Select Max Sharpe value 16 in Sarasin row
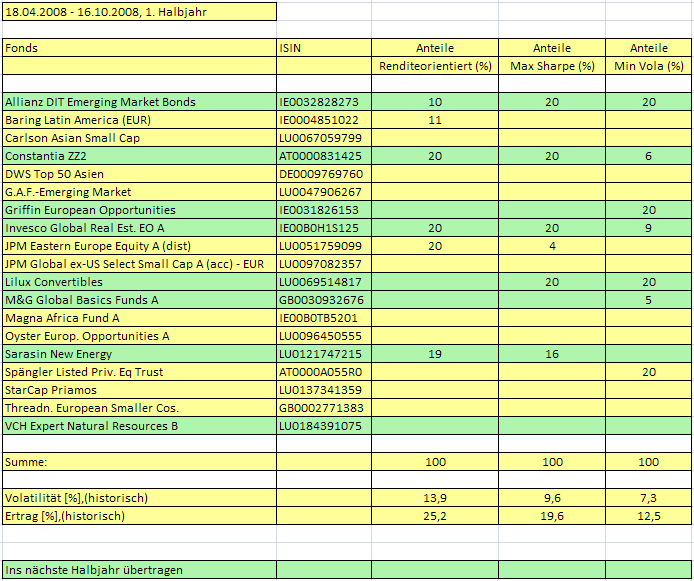 (552, 354)
